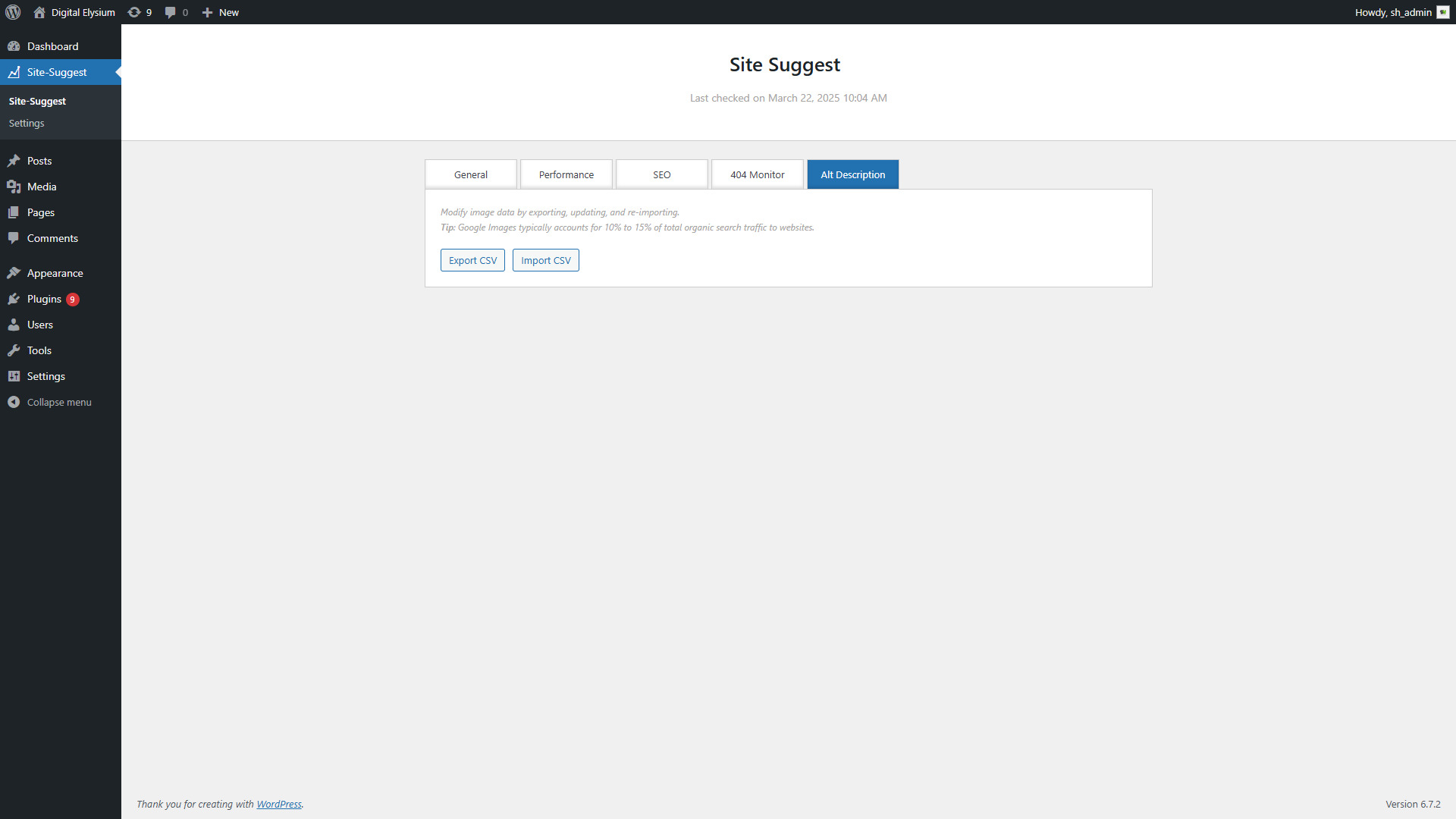This screenshot has height=819, width=1456.
Task: Open Posts via the pushpin icon
Action: pyautogui.click(x=14, y=161)
